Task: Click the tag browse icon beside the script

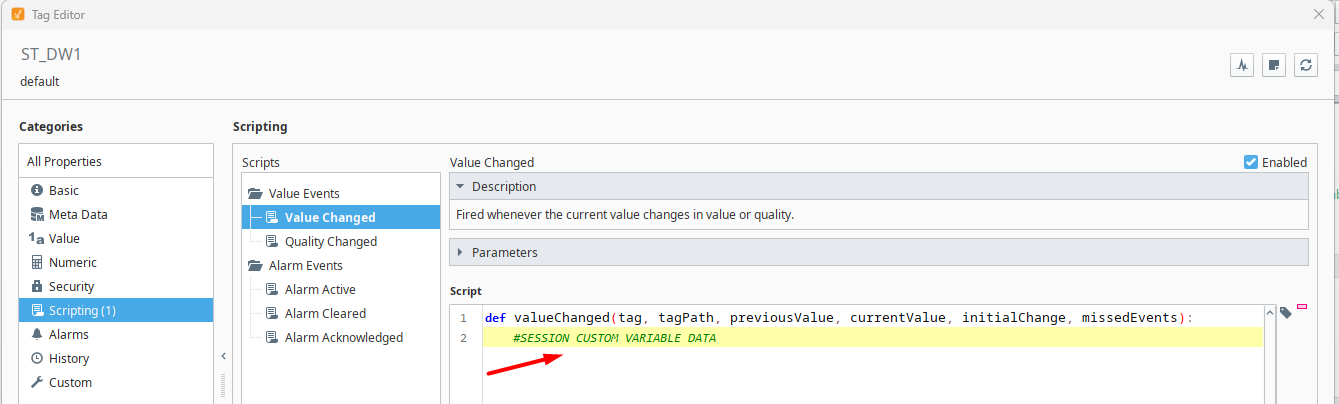Action: pyautogui.click(x=1285, y=313)
